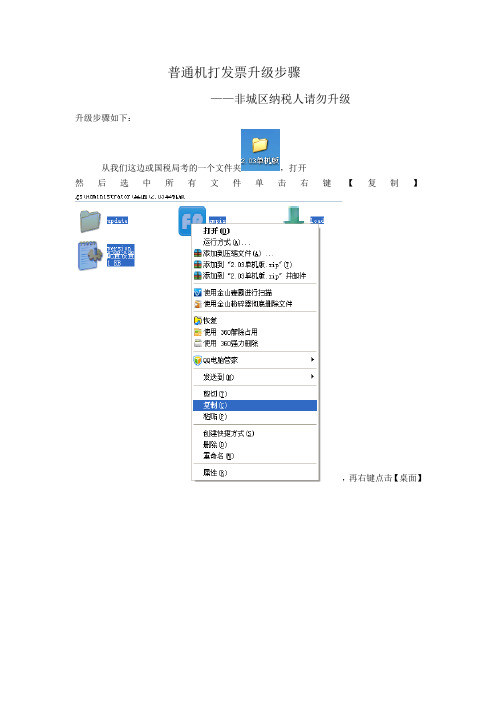Screen dimensions: 496x702
Task: Click the WinRAR icon beside 添加到压缩文件(A)
Action: click(197, 253)
